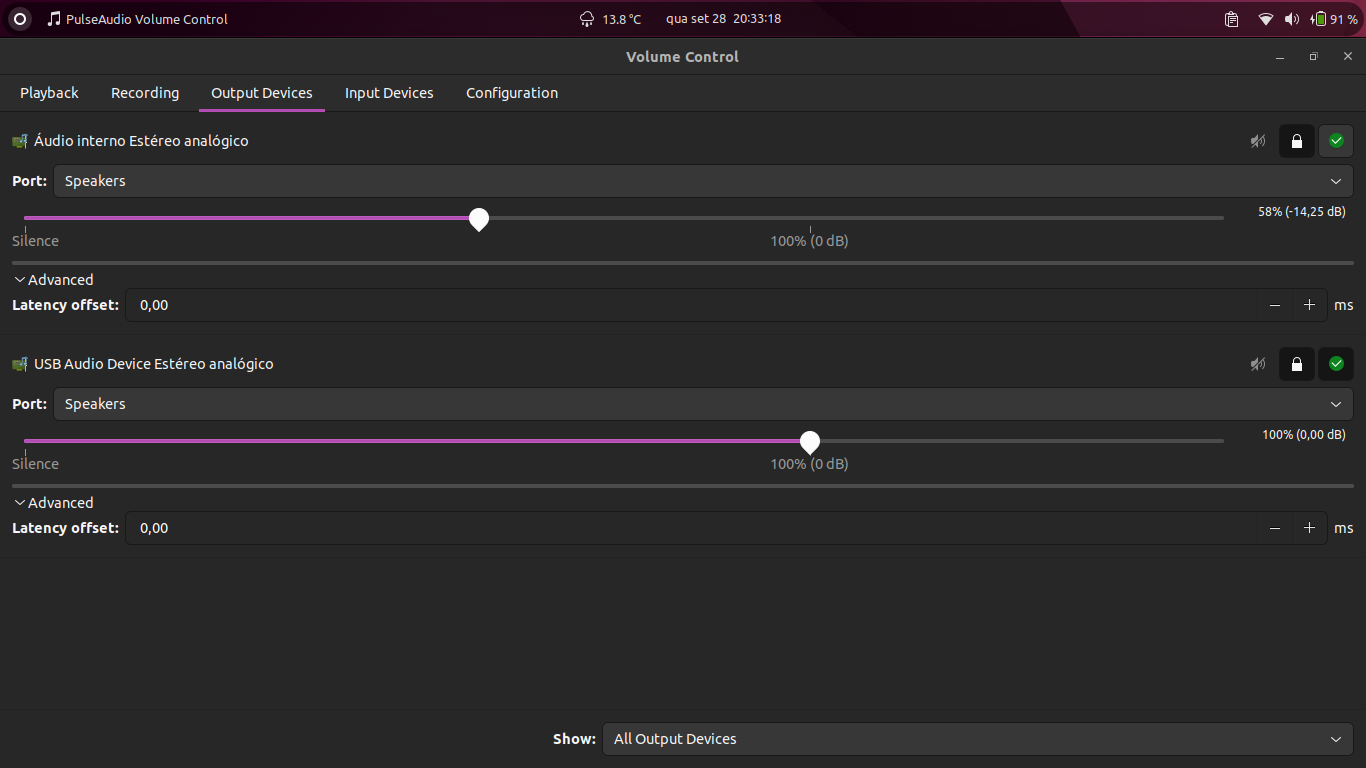This screenshot has width=1366, height=768.
Task: Click the 58% (-14,25 dB) volume readout
Action: [1301, 212]
